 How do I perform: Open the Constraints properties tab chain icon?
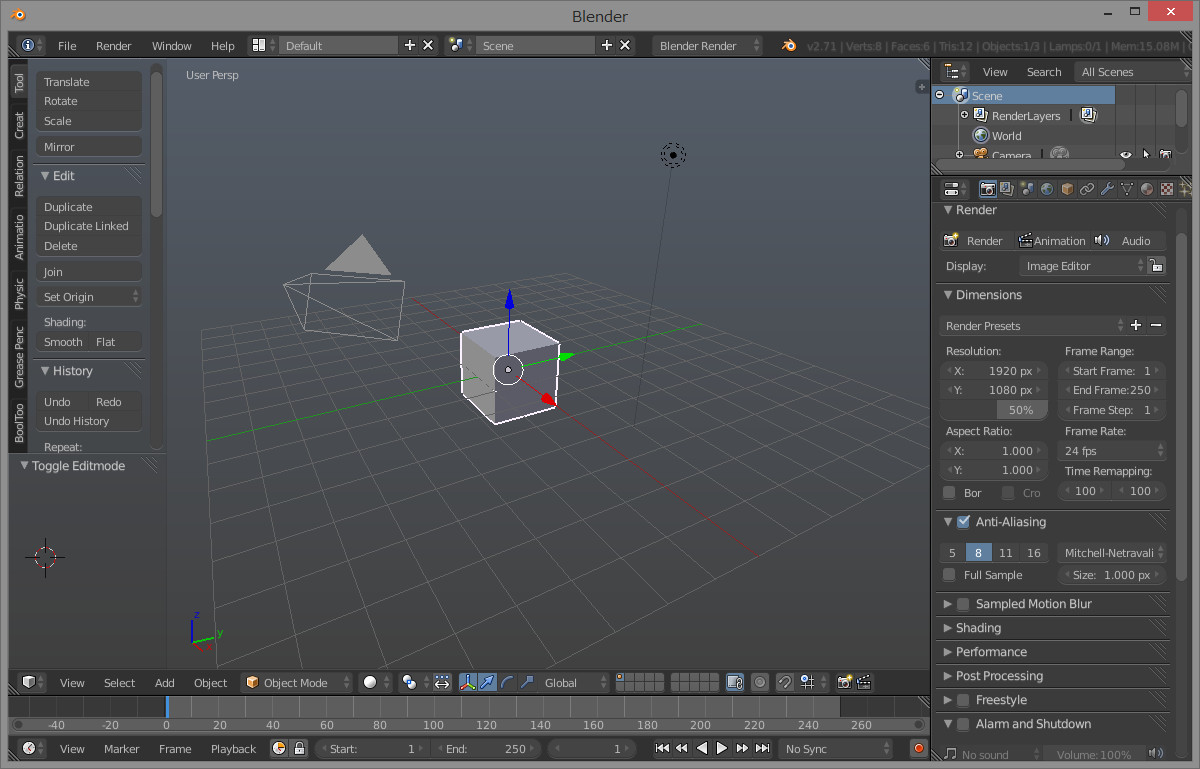point(1087,188)
